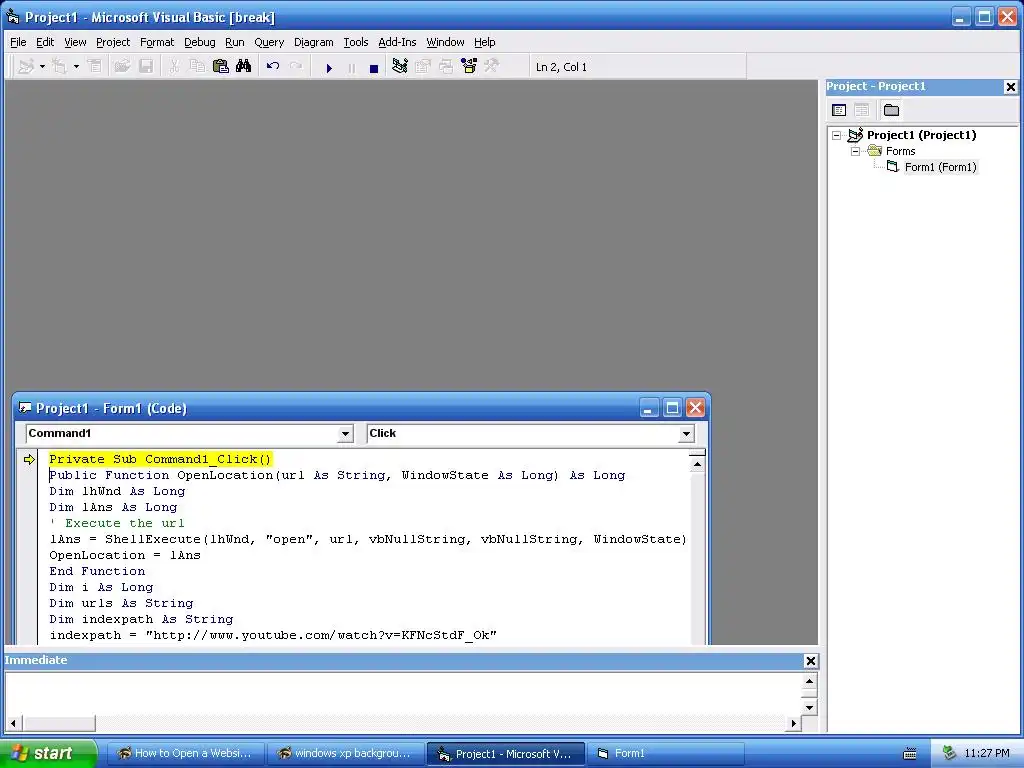Click the End Function code line
This screenshot has height=768, width=1024.
pyautogui.click(x=97, y=571)
